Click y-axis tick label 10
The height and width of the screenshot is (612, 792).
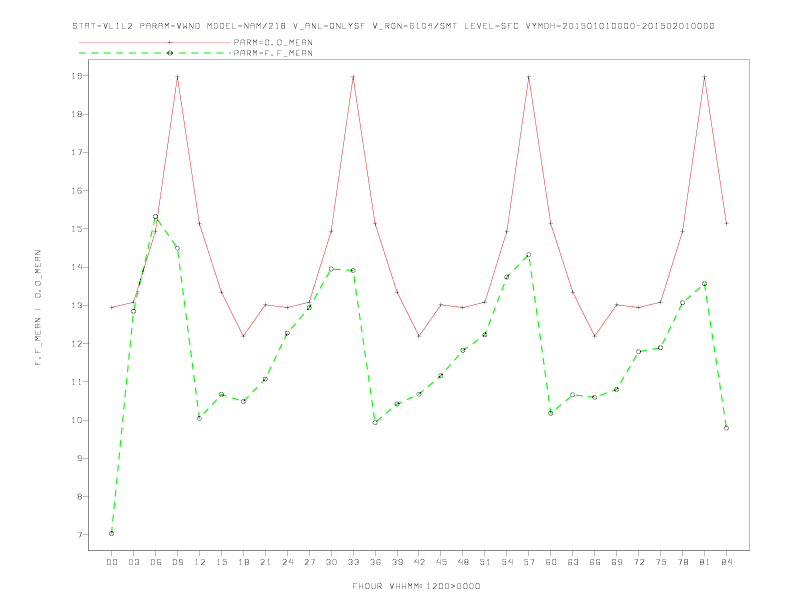click(x=77, y=420)
